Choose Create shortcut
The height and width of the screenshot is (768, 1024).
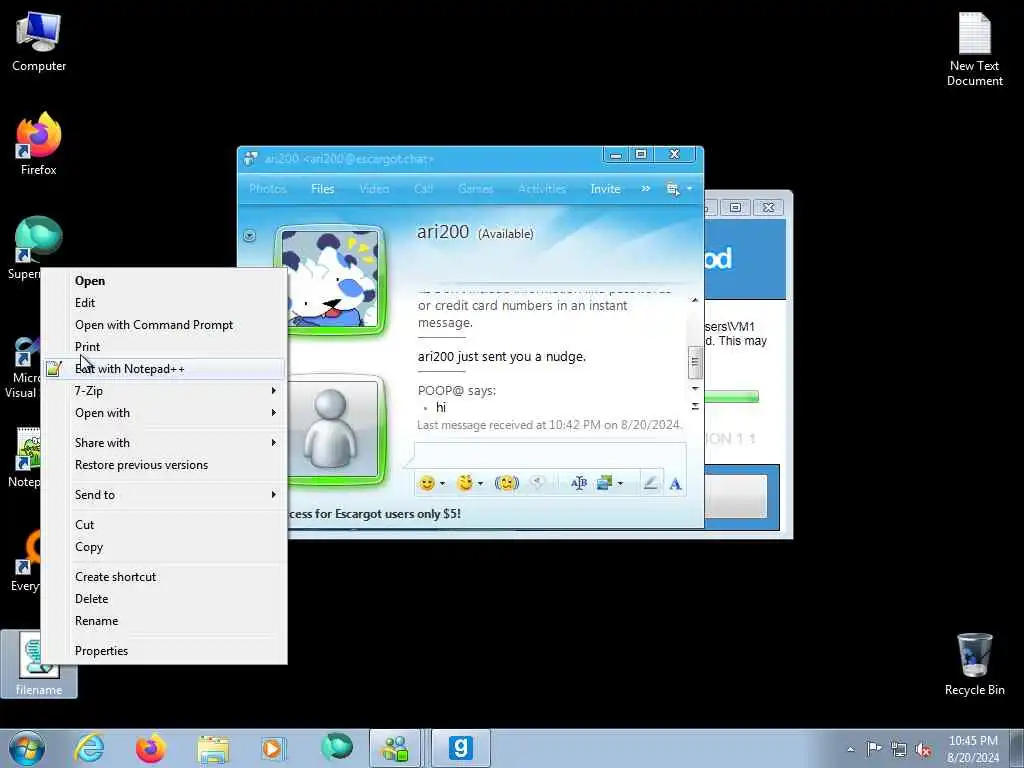coord(163,577)
